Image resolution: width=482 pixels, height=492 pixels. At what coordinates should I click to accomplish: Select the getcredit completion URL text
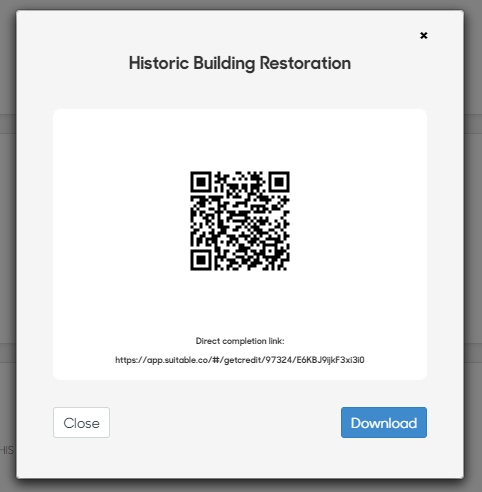click(x=240, y=360)
